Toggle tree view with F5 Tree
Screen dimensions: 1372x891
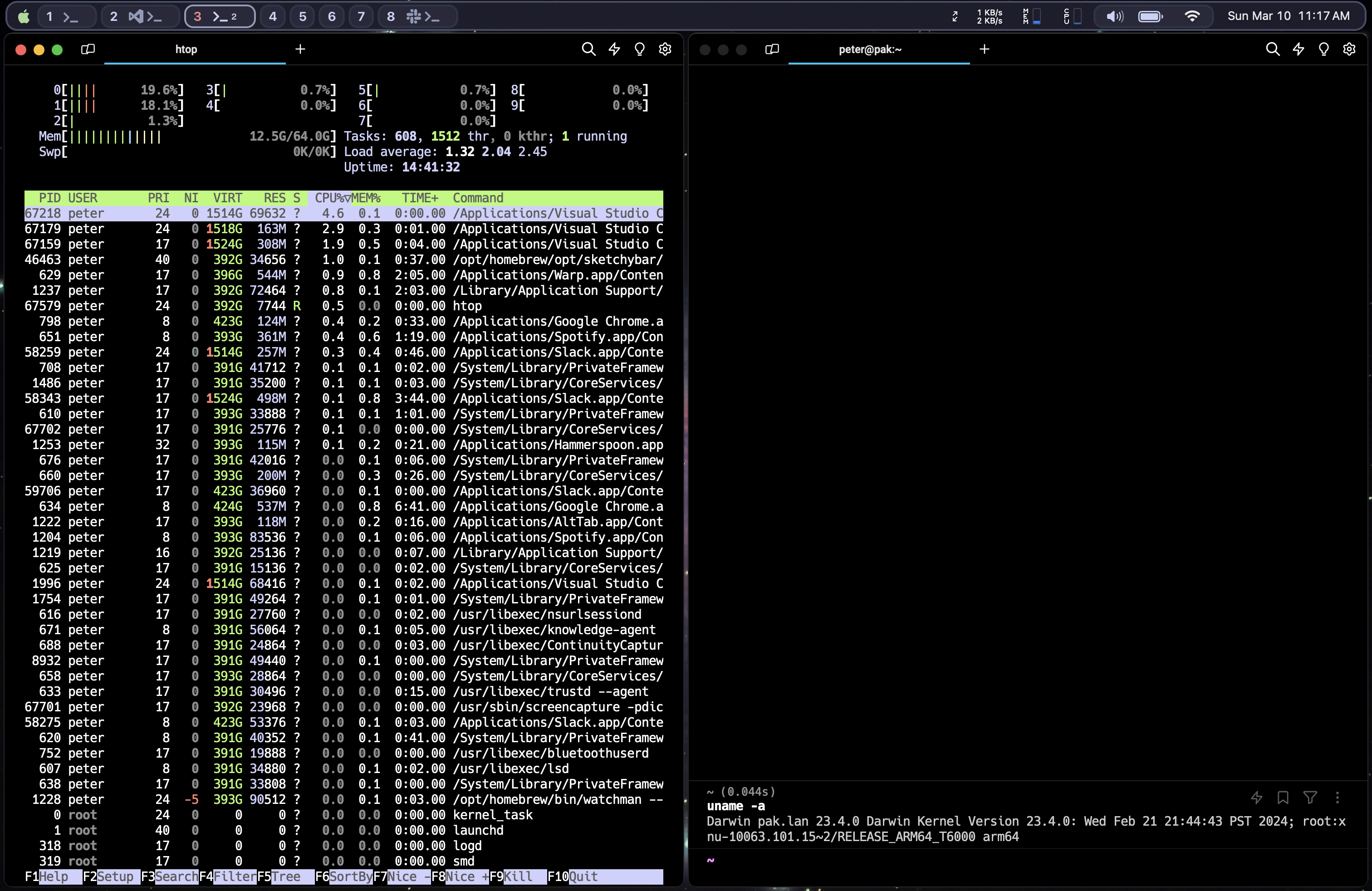click(x=279, y=876)
